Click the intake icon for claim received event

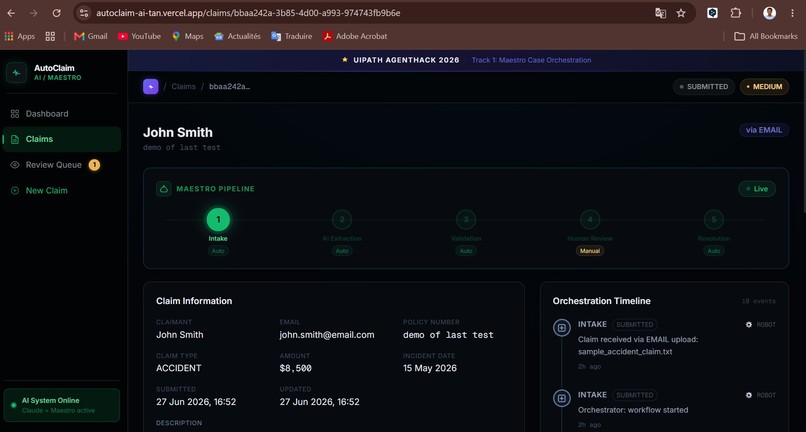(x=561, y=328)
